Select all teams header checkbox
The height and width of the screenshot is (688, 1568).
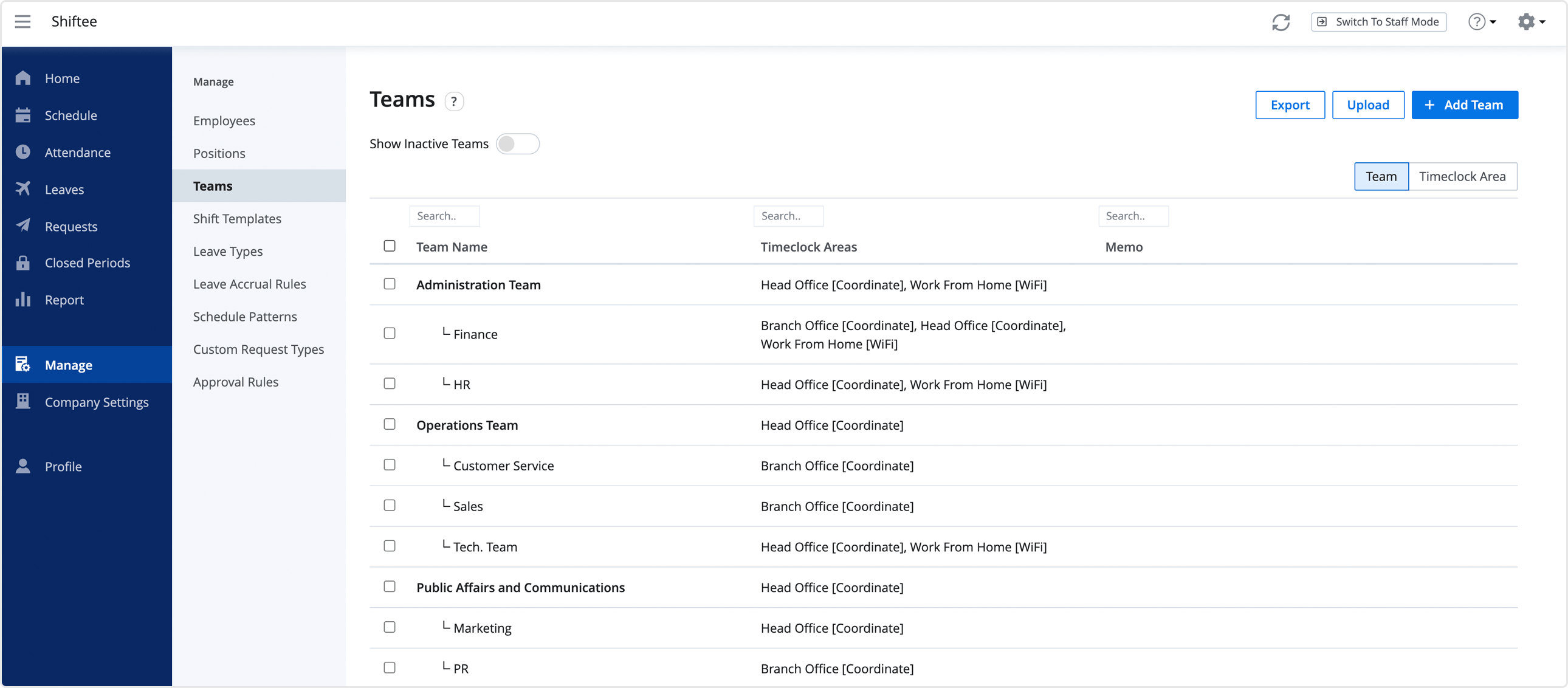(390, 246)
